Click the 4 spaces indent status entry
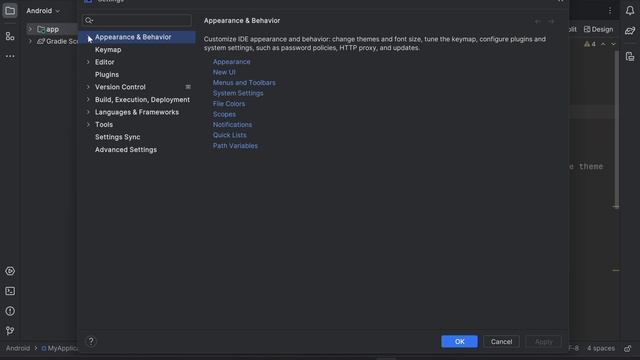640x360 pixels. click(601, 348)
